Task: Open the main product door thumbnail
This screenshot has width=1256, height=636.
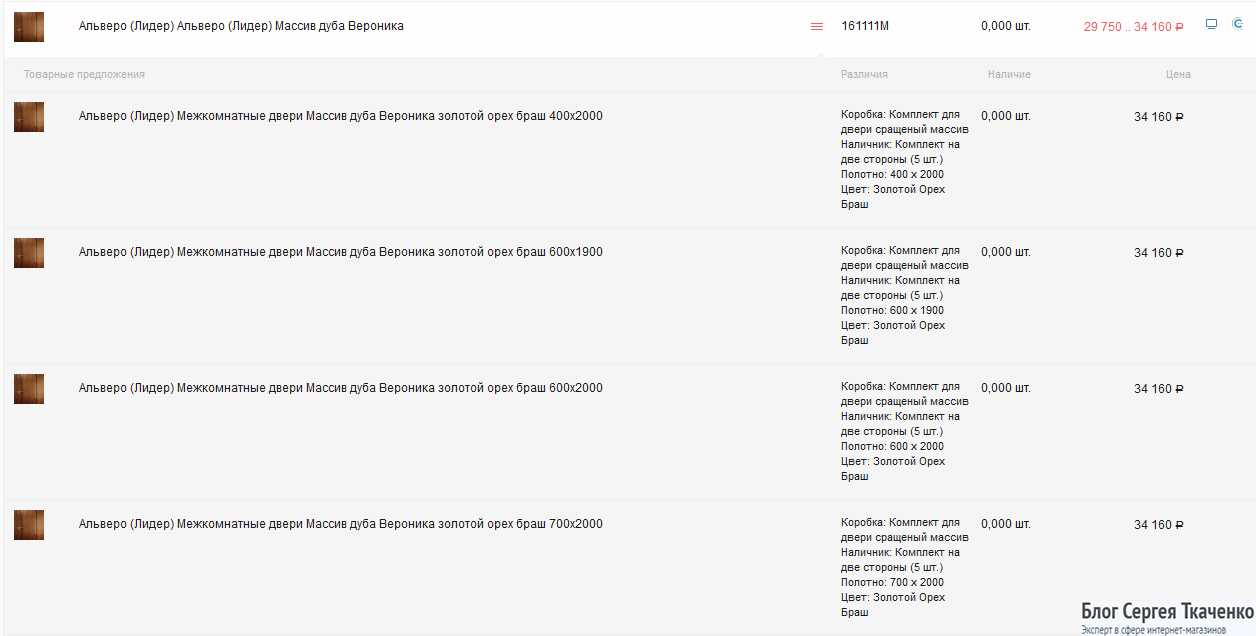Action: click(x=29, y=27)
